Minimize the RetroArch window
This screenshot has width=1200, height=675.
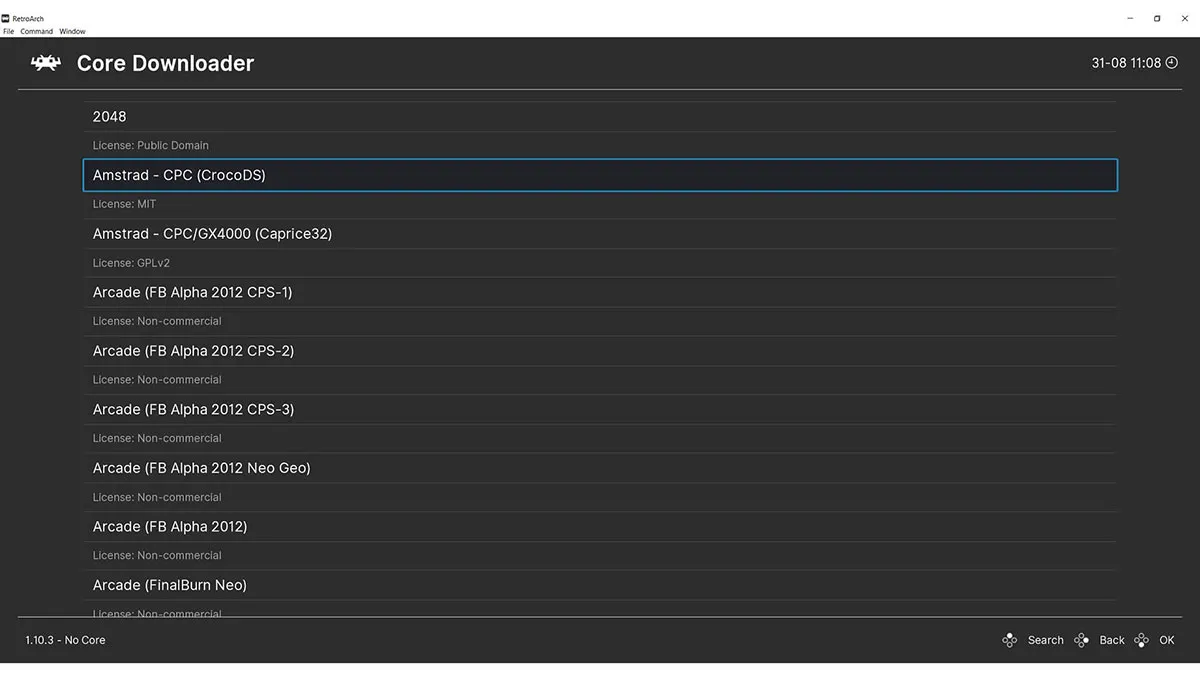coord(1130,18)
